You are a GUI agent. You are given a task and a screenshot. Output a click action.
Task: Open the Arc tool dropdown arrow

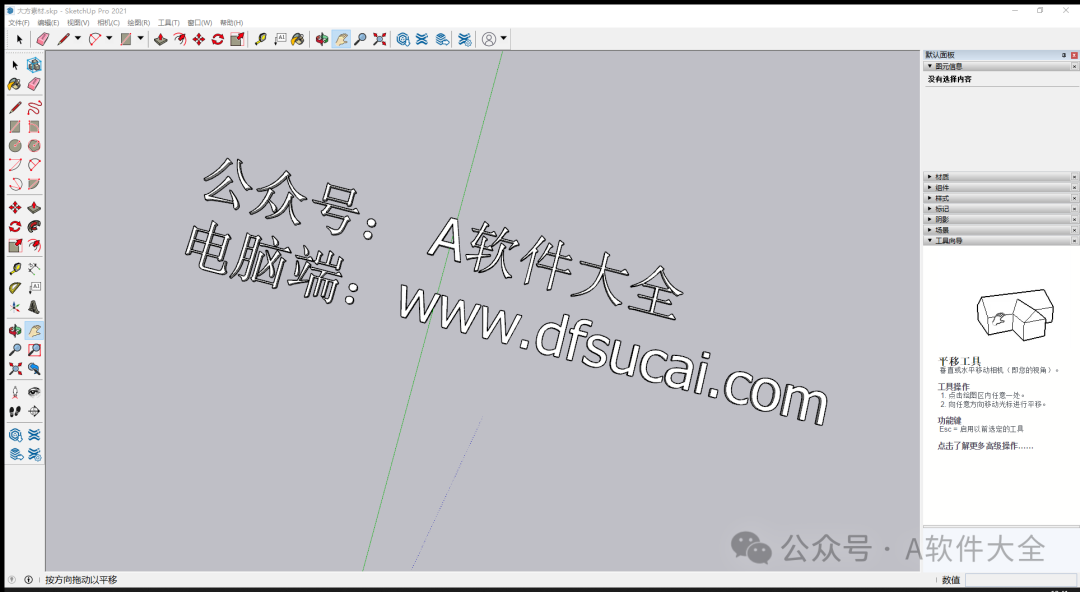tap(108, 38)
